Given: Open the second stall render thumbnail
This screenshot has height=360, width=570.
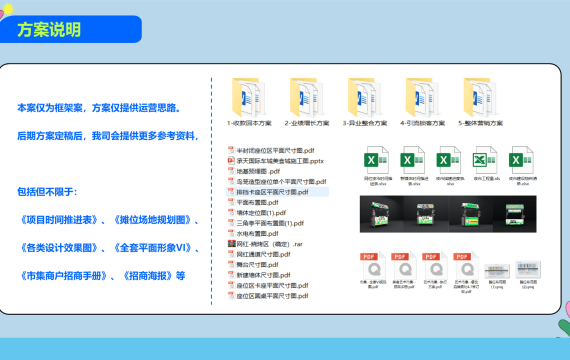Looking at the screenshot, I should (426, 214).
